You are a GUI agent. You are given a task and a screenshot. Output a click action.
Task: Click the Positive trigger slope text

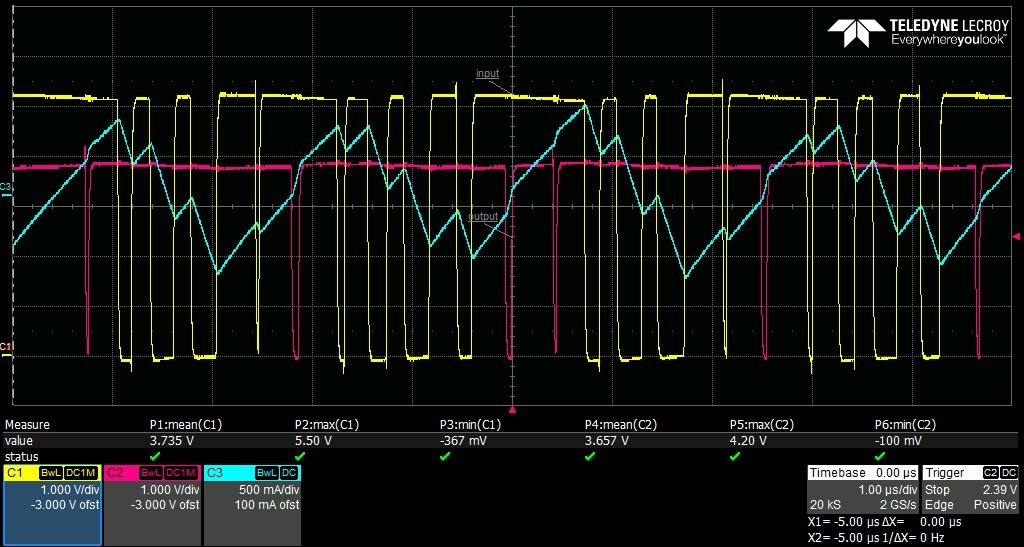click(x=995, y=505)
